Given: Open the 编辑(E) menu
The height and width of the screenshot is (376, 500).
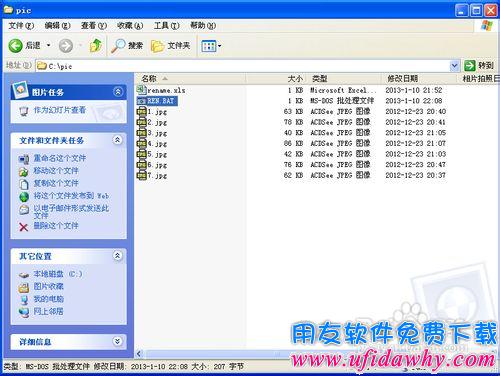Looking at the screenshot, I should [x=57, y=26].
